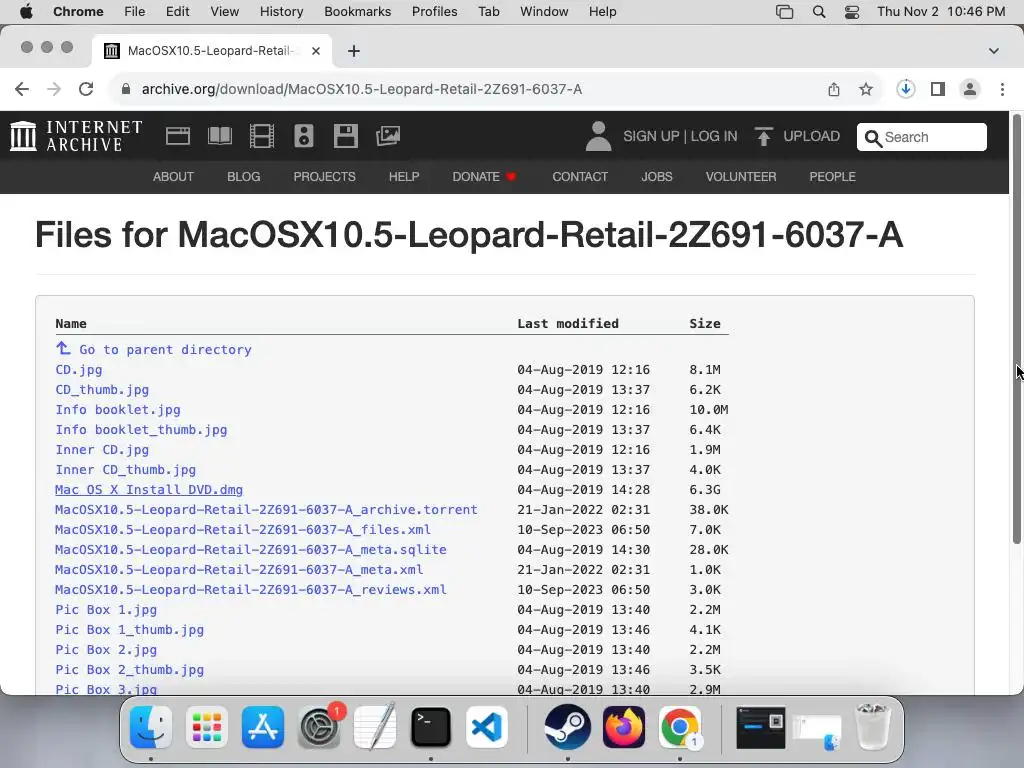Screen dimensions: 1024x768
Task: Open Inner CD_thumb.jpg
Action: [x=125, y=470]
